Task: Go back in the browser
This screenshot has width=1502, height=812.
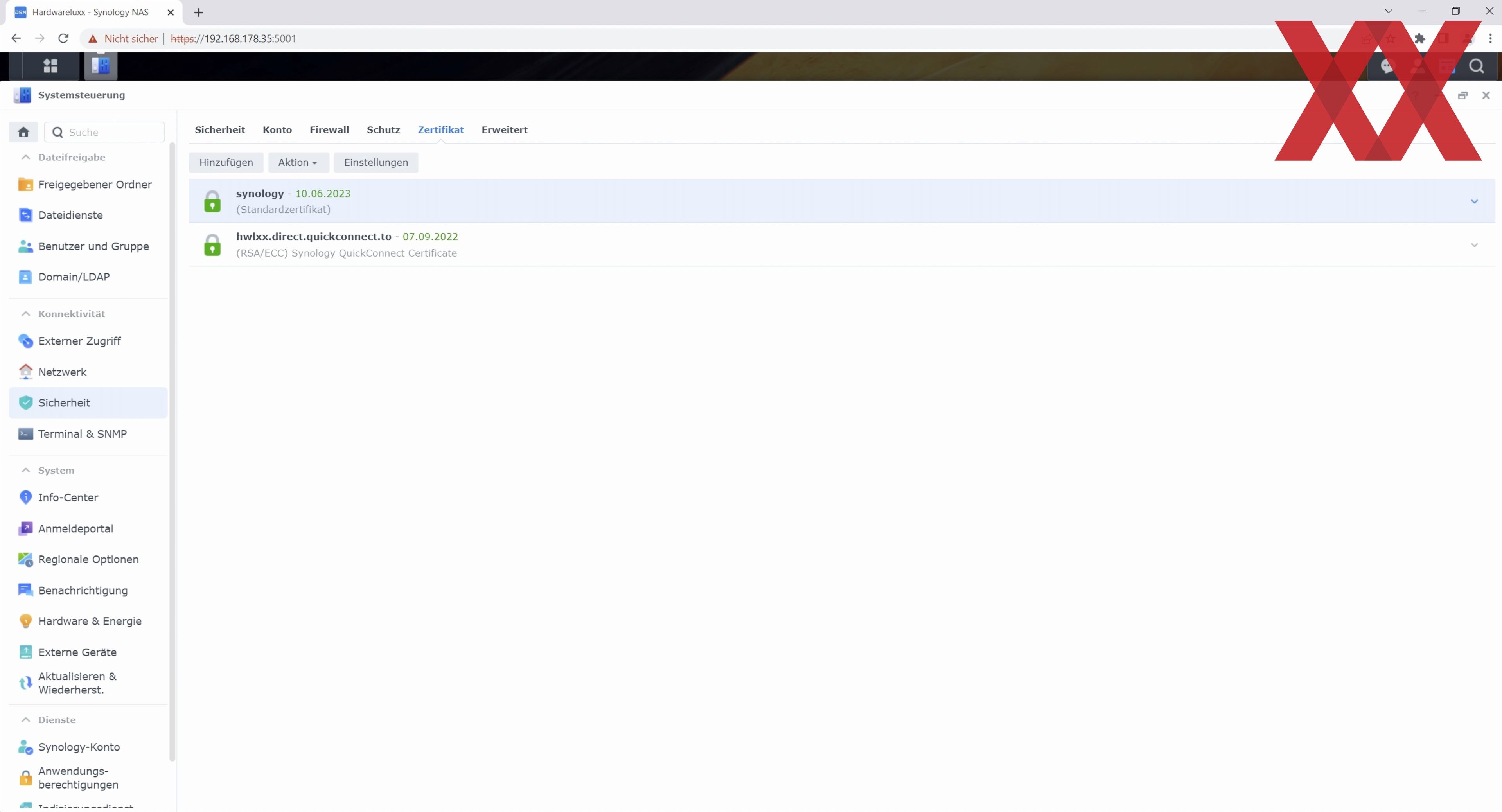Action: coord(16,38)
